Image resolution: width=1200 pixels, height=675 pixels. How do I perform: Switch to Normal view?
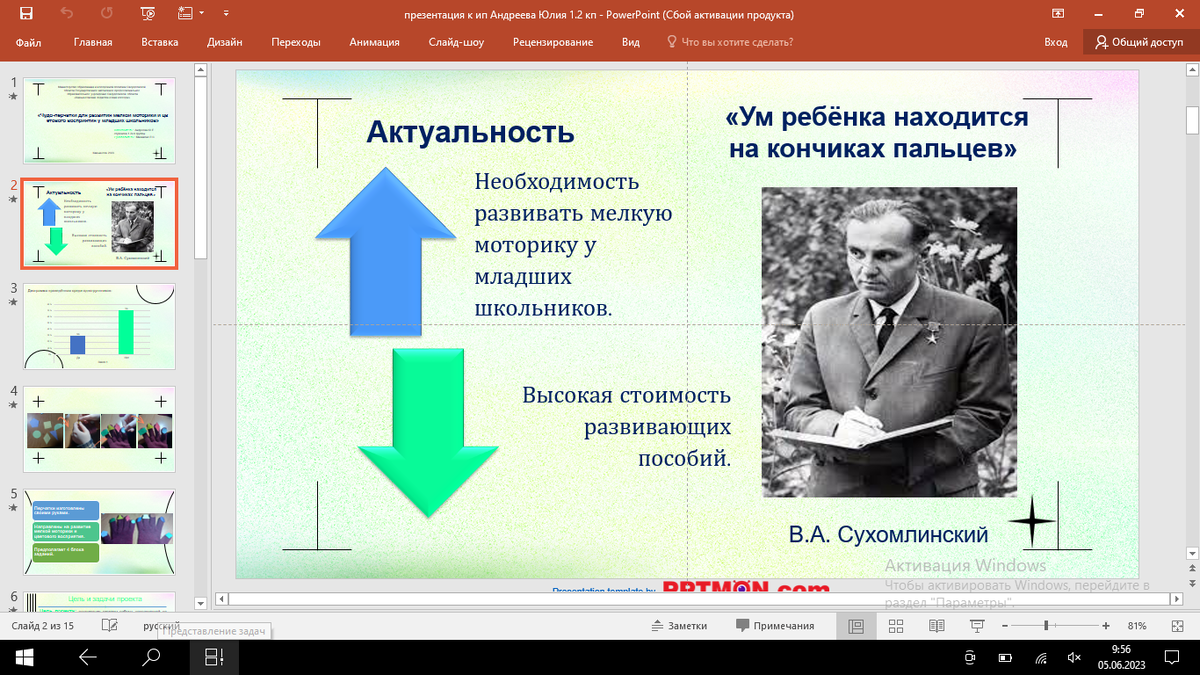pos(855,626)
